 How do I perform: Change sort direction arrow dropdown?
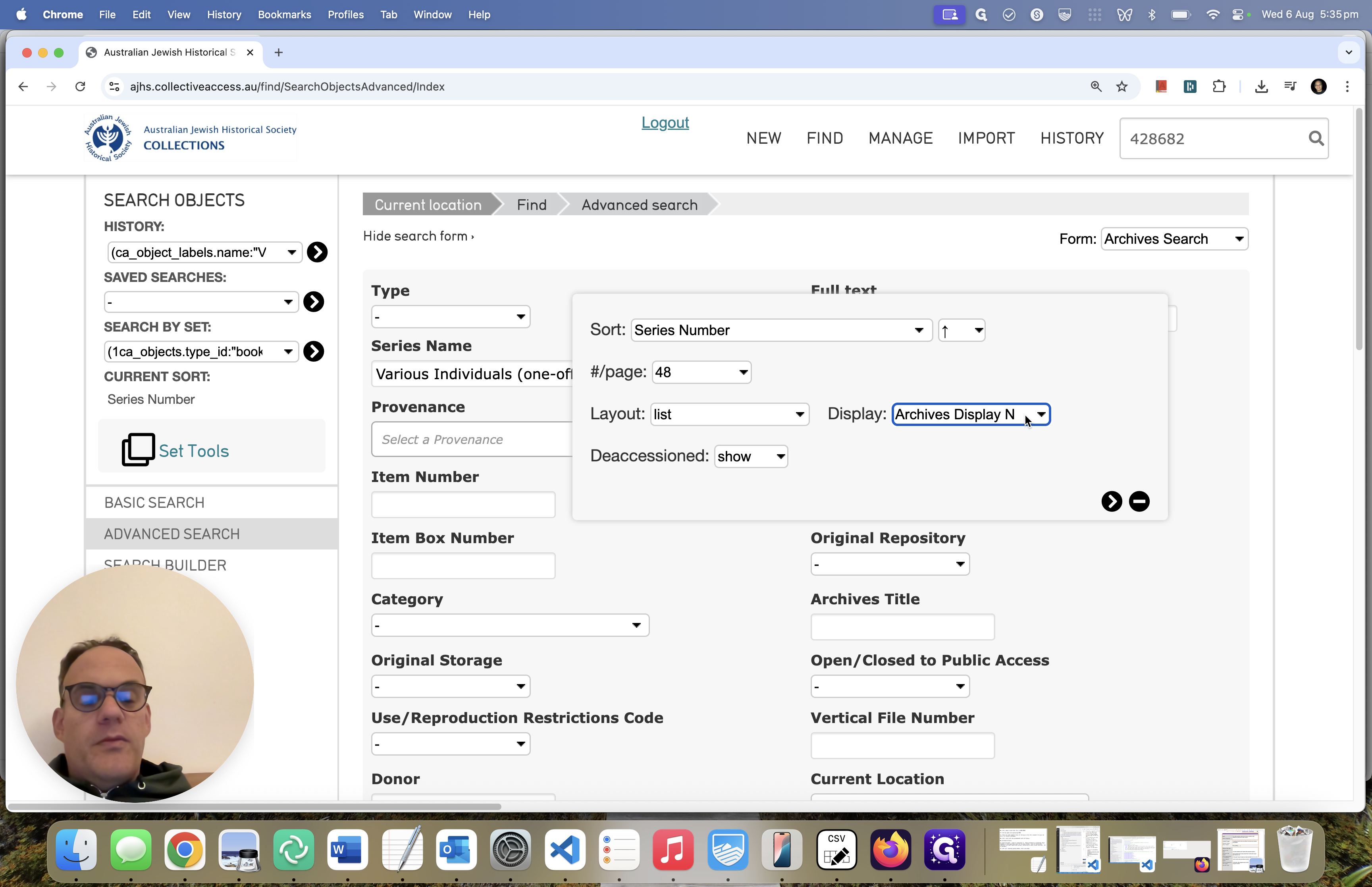pos(961,330)
